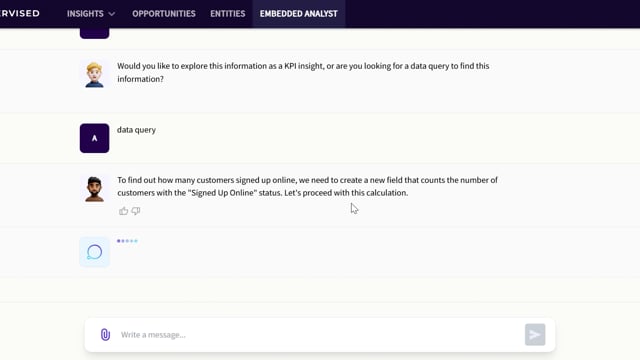Click the user avatar labeled A
640x360 pixels.
[94, 138]
